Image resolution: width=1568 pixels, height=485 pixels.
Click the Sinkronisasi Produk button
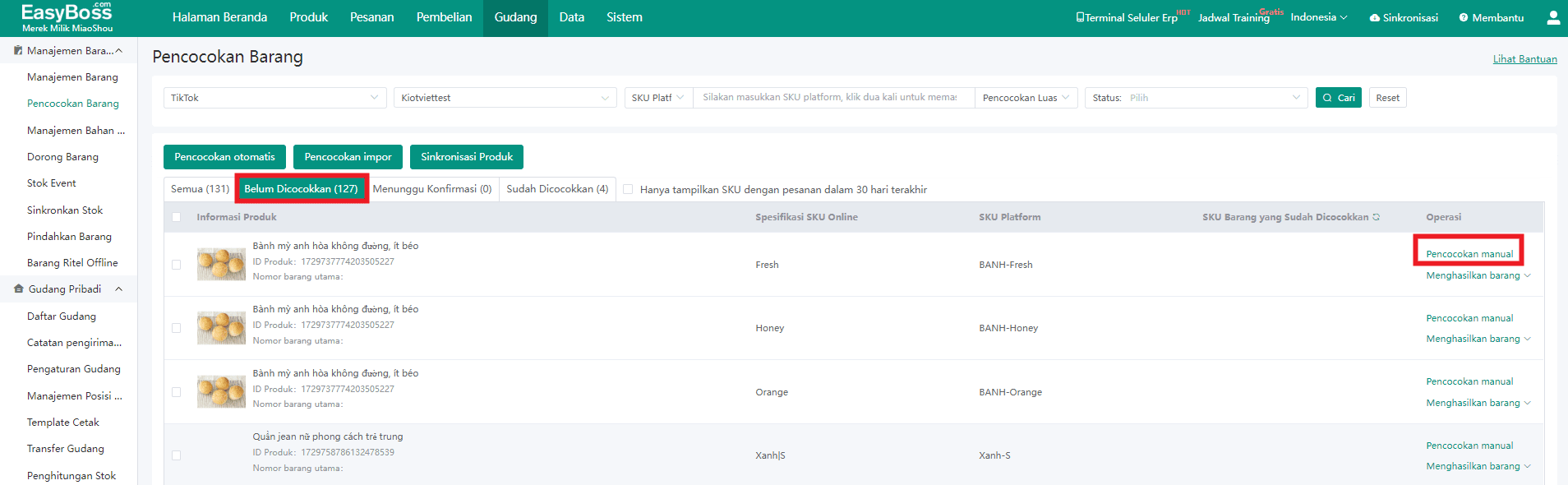(467, 157)
